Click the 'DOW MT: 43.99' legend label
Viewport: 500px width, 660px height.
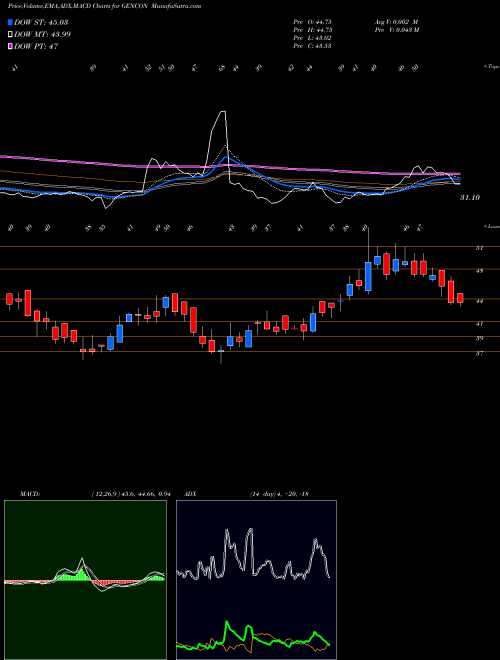42,34
